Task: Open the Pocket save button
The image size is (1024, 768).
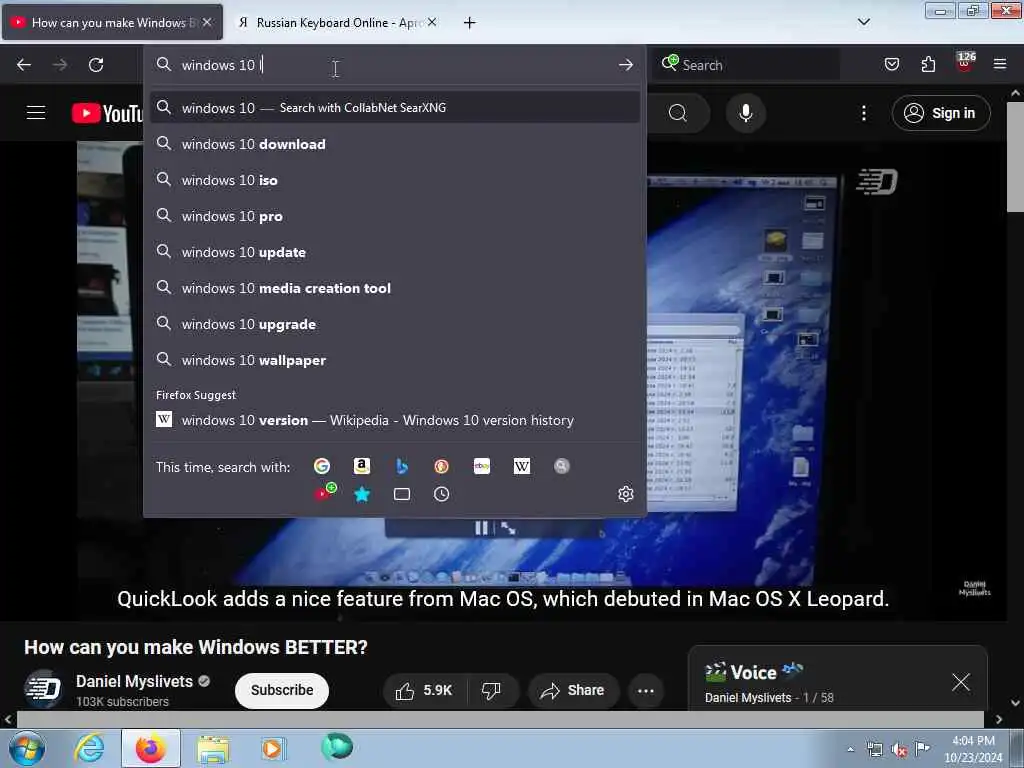Action: (x=891, y=64)
